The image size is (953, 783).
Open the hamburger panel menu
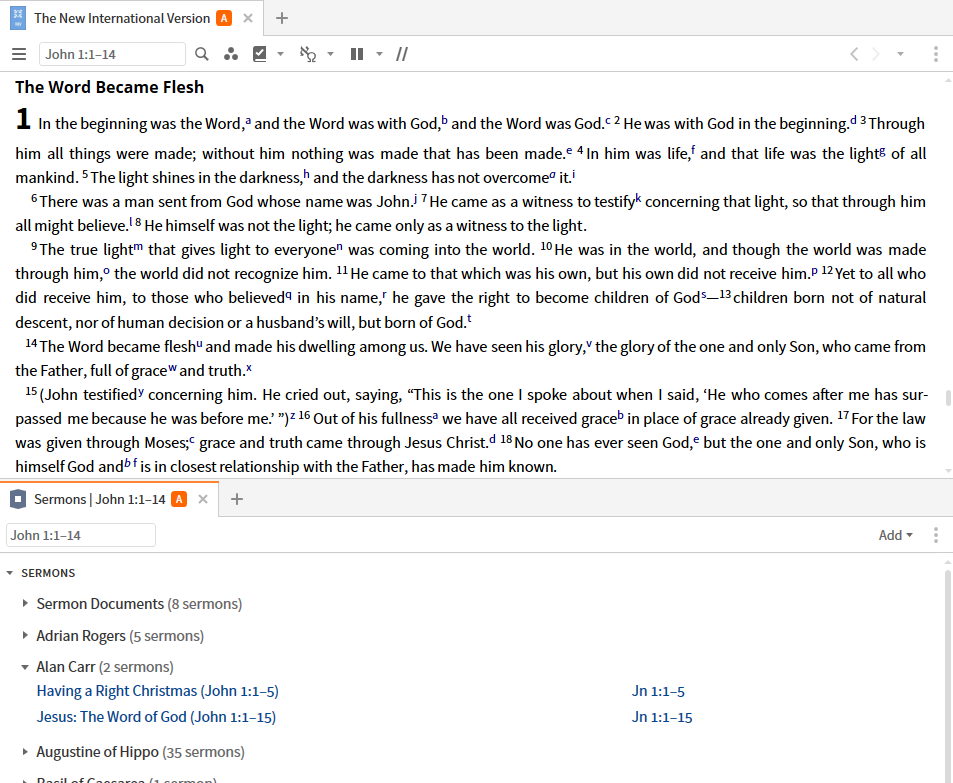[x=19, y=54]
